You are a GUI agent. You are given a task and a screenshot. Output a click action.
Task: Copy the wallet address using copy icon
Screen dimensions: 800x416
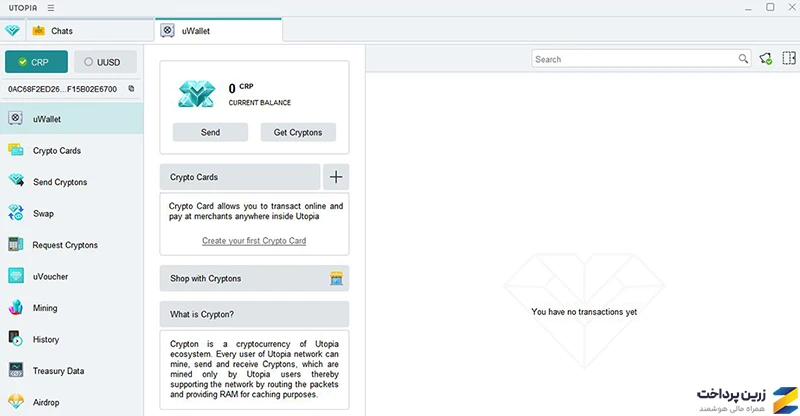click(x=131, y=88)
